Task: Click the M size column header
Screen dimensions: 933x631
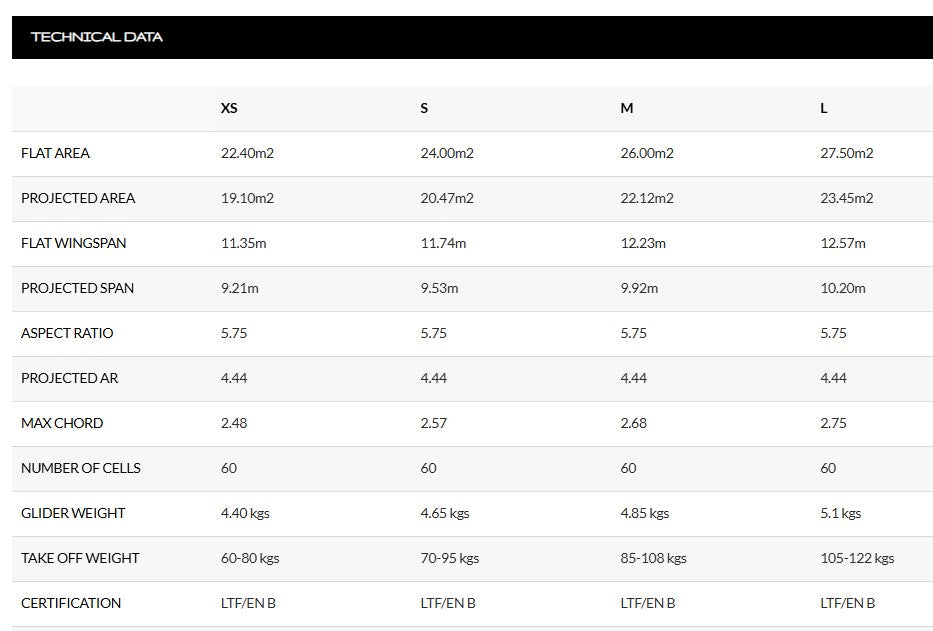Action: click(x=627, y=108)
